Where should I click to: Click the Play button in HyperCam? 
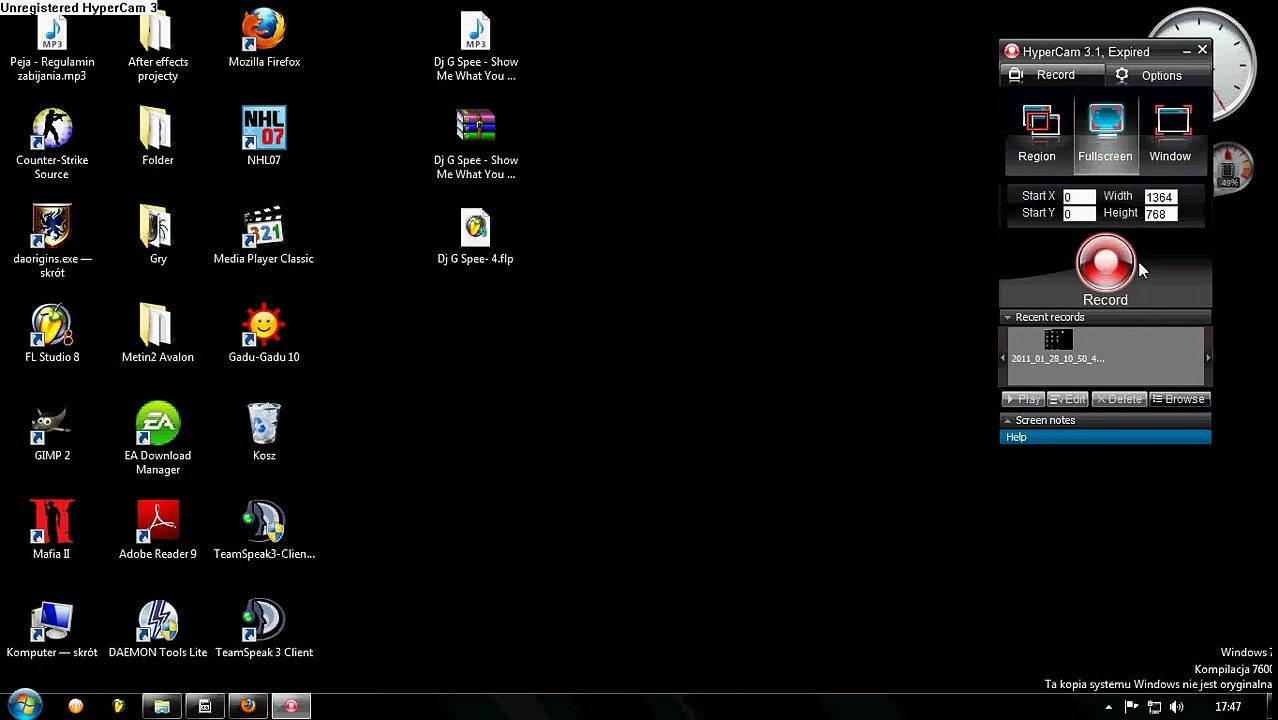[x=1023, y=399]
